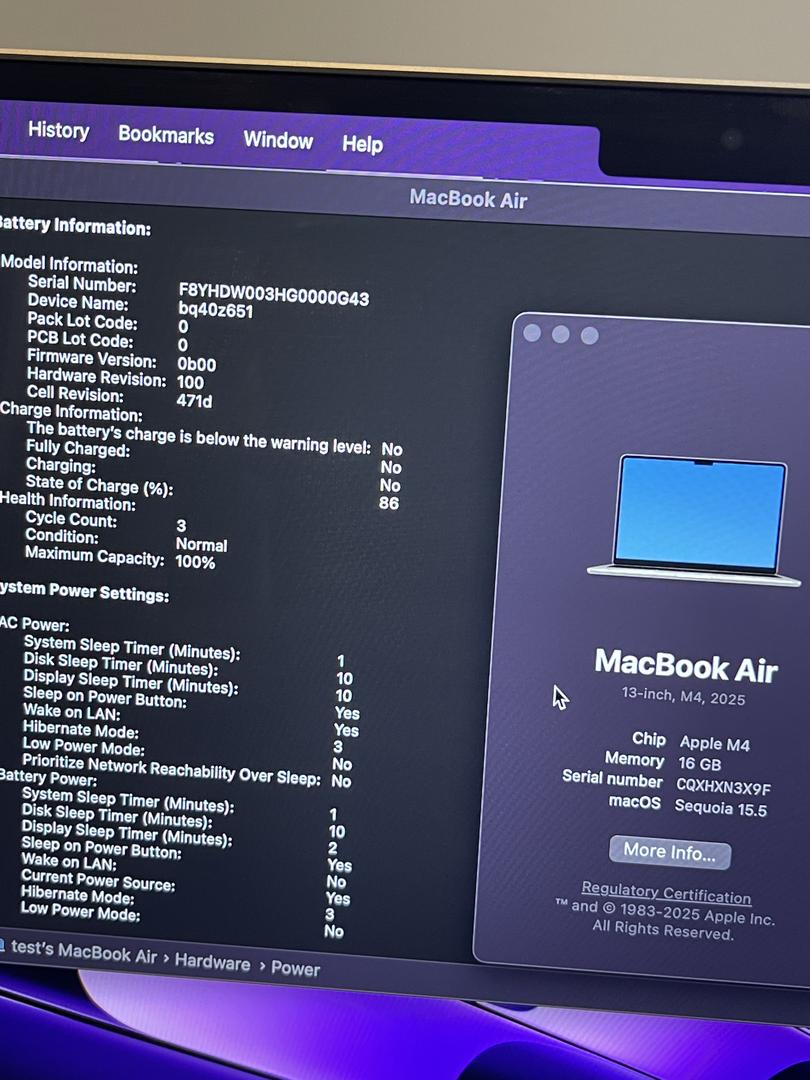
Task: Close the About This Mac window
Action: [532, 333]
